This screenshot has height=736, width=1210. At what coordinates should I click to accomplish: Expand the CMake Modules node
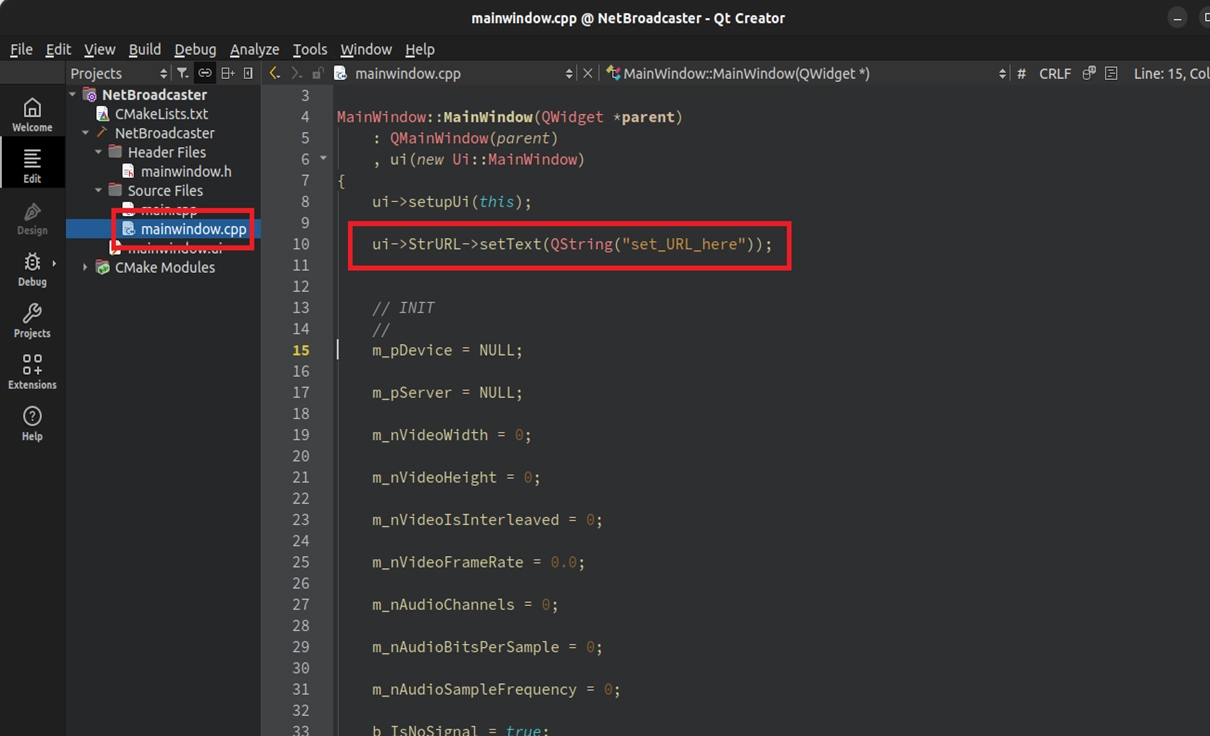coord(86,267)
